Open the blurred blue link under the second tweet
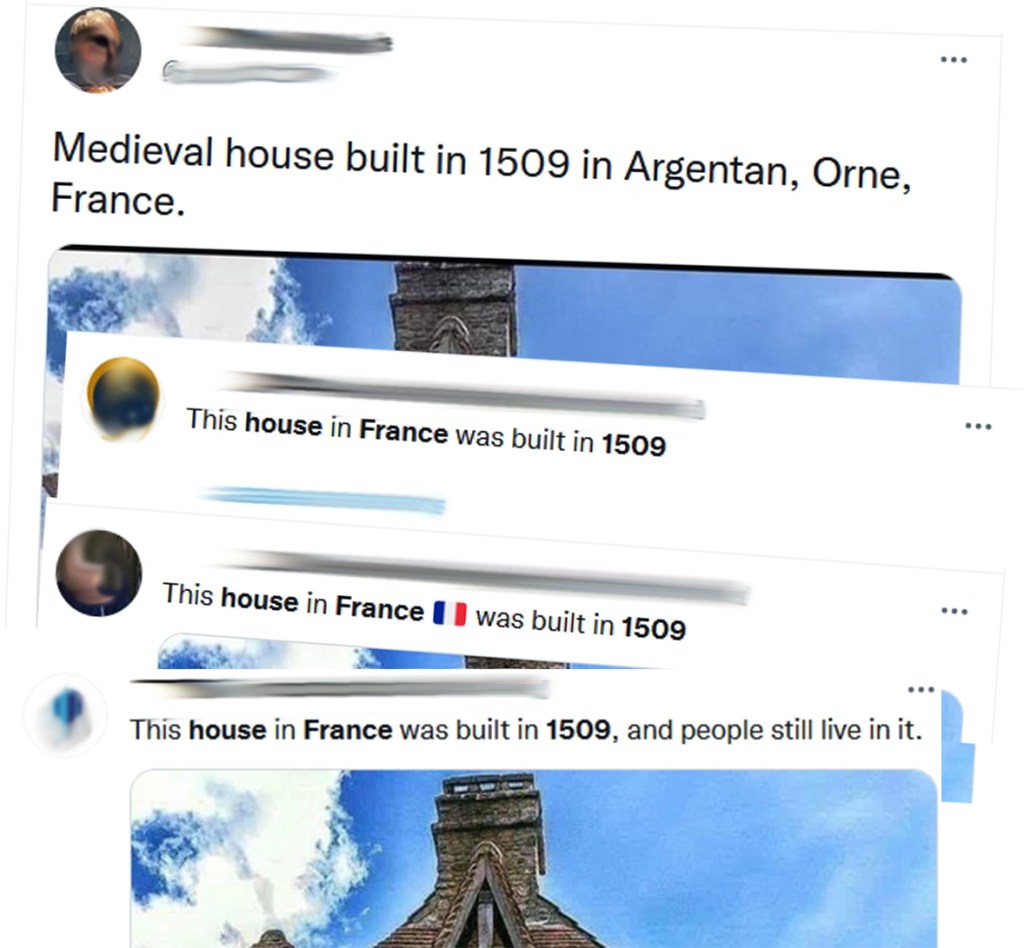This screenshot has width=1024, height=948. pyautogui.click(x=324, y=500)
